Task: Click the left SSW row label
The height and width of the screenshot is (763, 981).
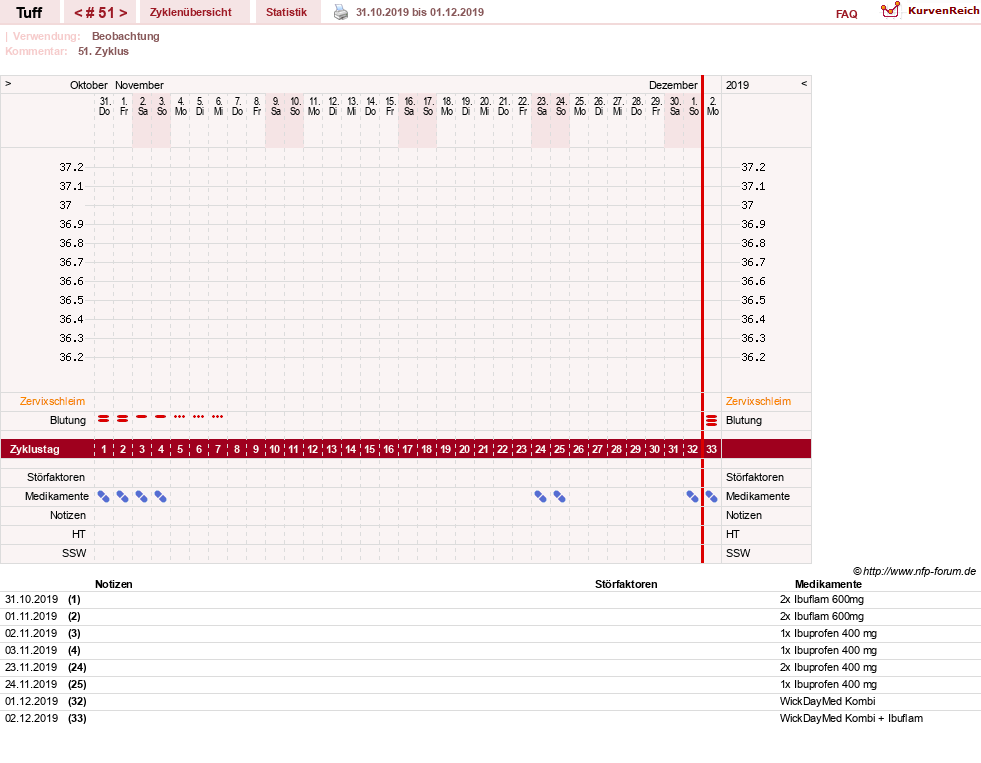Action: [74, 553]
